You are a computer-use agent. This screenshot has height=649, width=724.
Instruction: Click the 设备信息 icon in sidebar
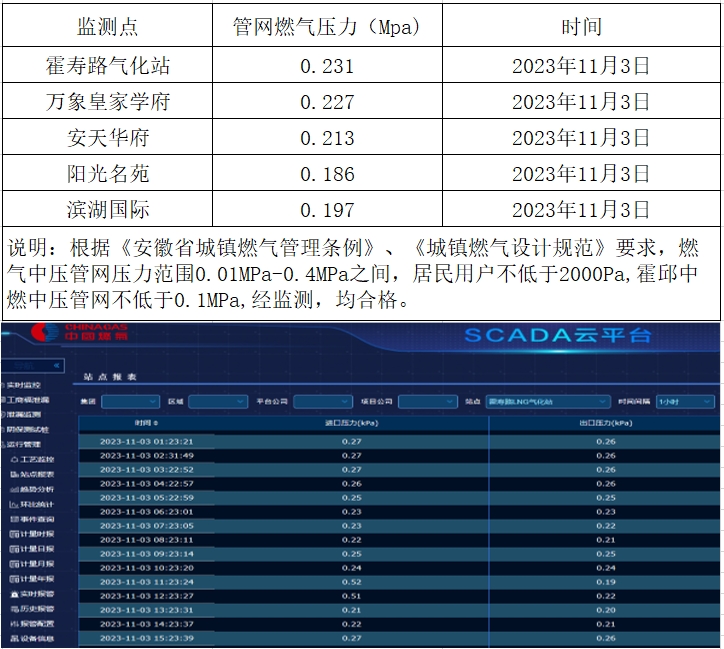(x=15, y=638)
